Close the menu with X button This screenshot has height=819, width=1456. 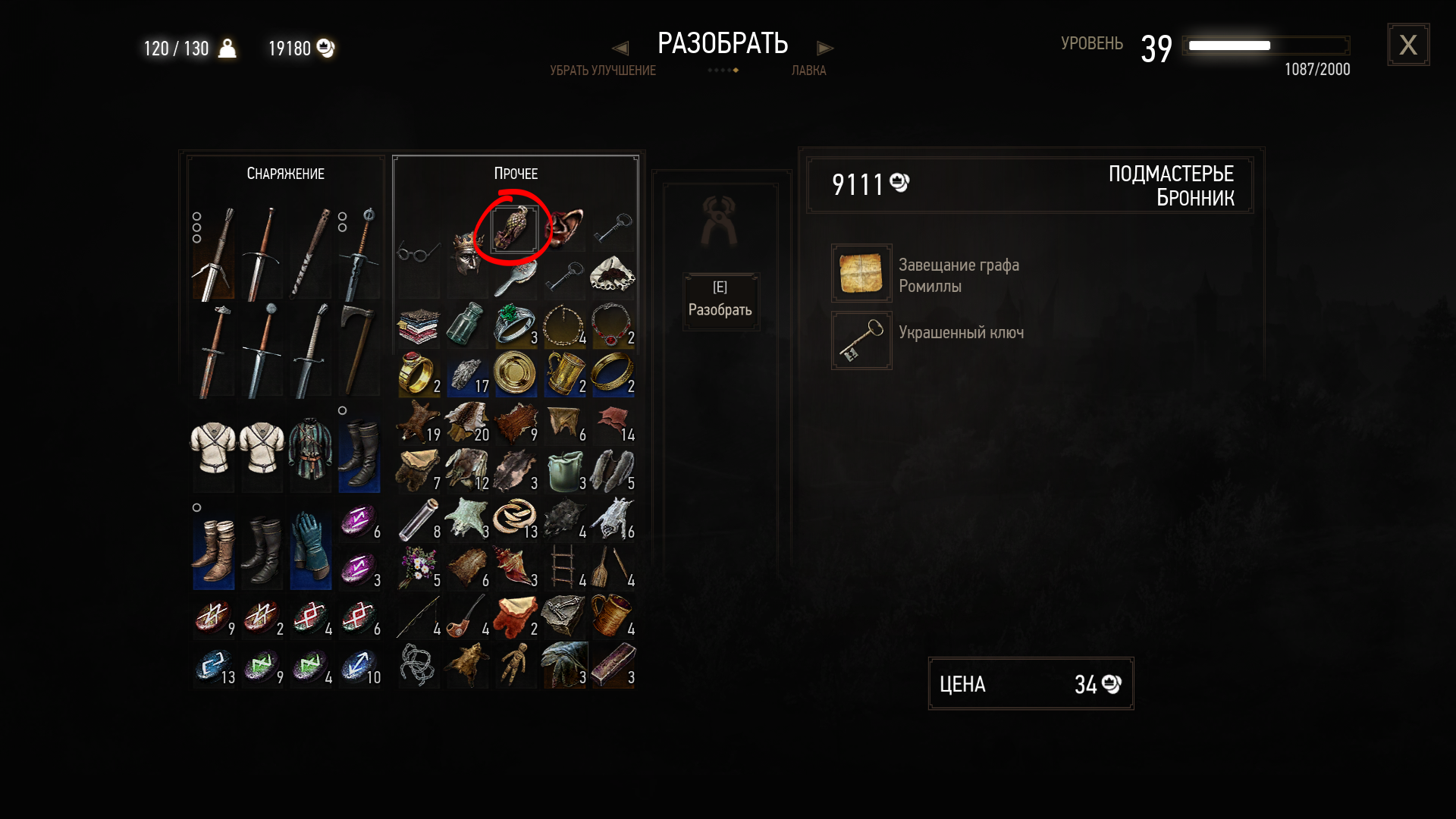pyautogui.click(x=1408, y=45)
